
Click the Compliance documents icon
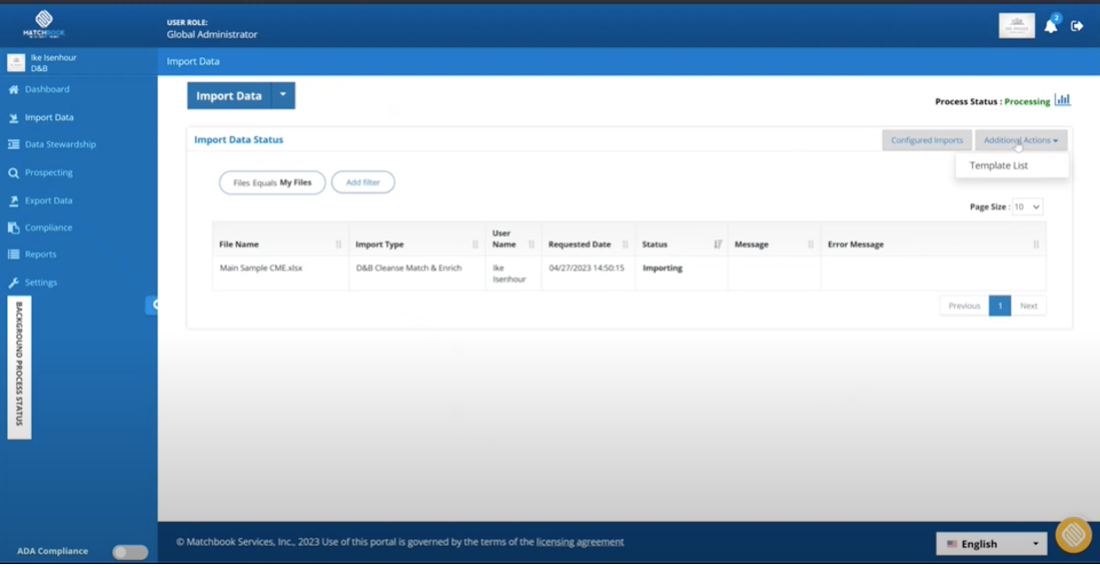pyautogui.click(x=13, y=228)
